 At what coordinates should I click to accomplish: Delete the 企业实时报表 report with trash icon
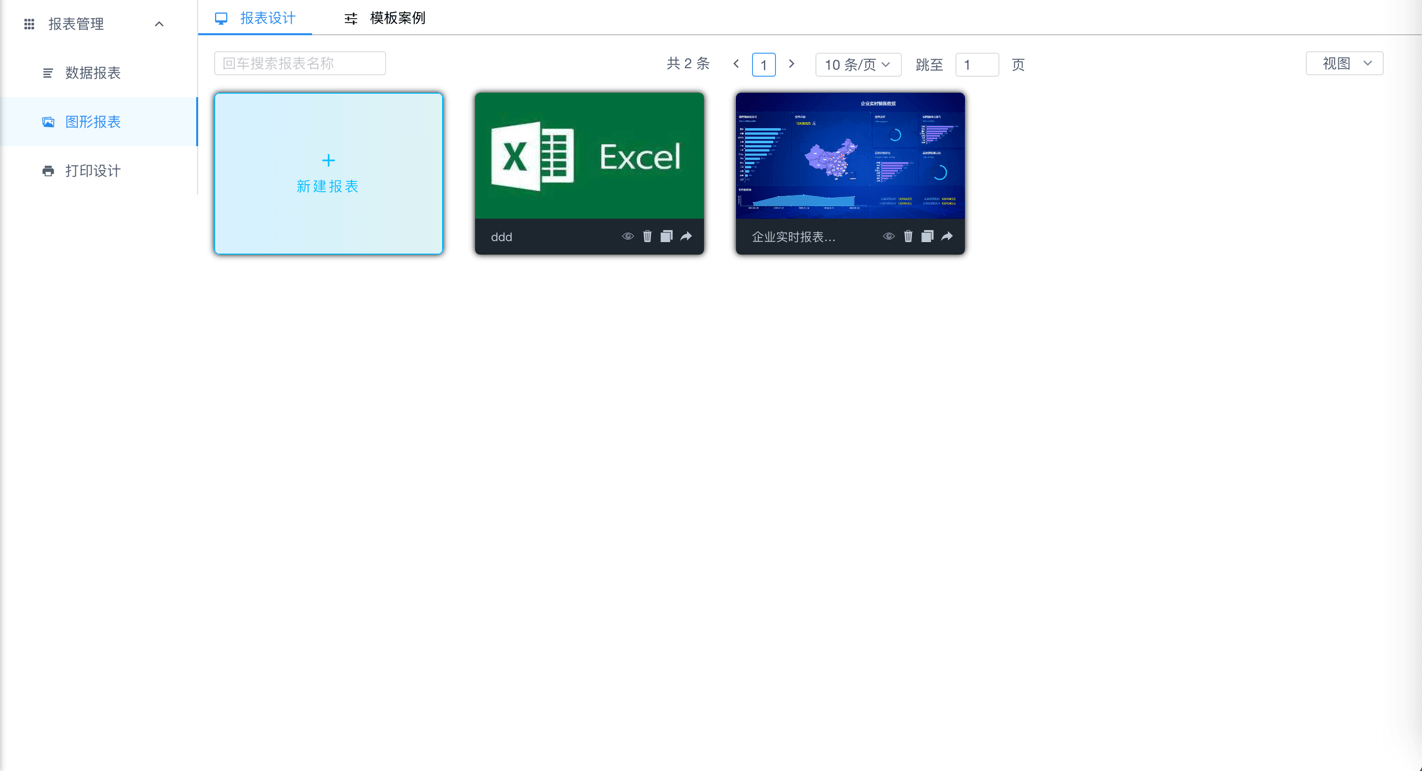pyautogui.click(x=908, y=237)
